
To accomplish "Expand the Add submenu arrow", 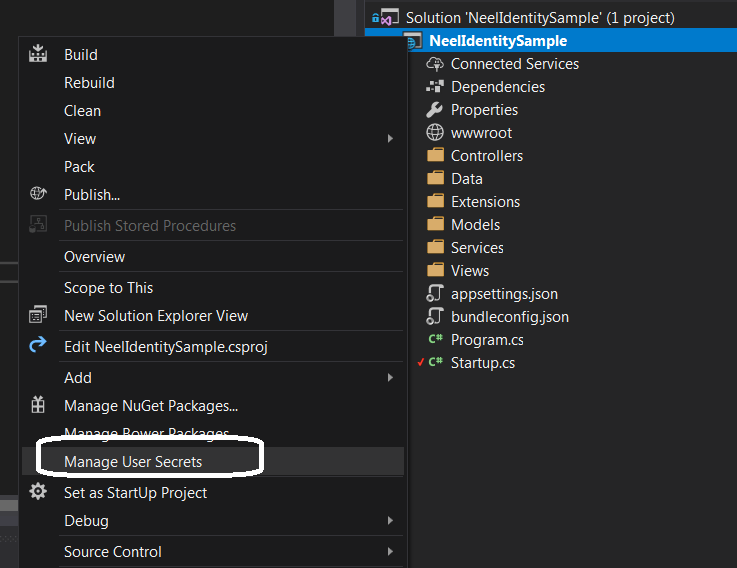I will 390,377.
